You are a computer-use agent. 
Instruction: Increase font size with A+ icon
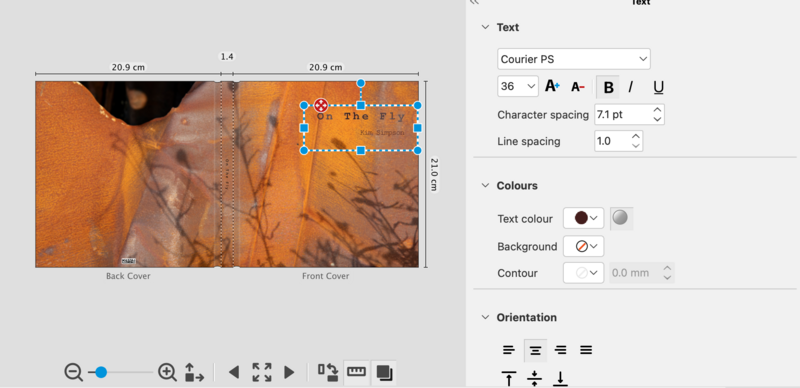(x=552, y=86)
